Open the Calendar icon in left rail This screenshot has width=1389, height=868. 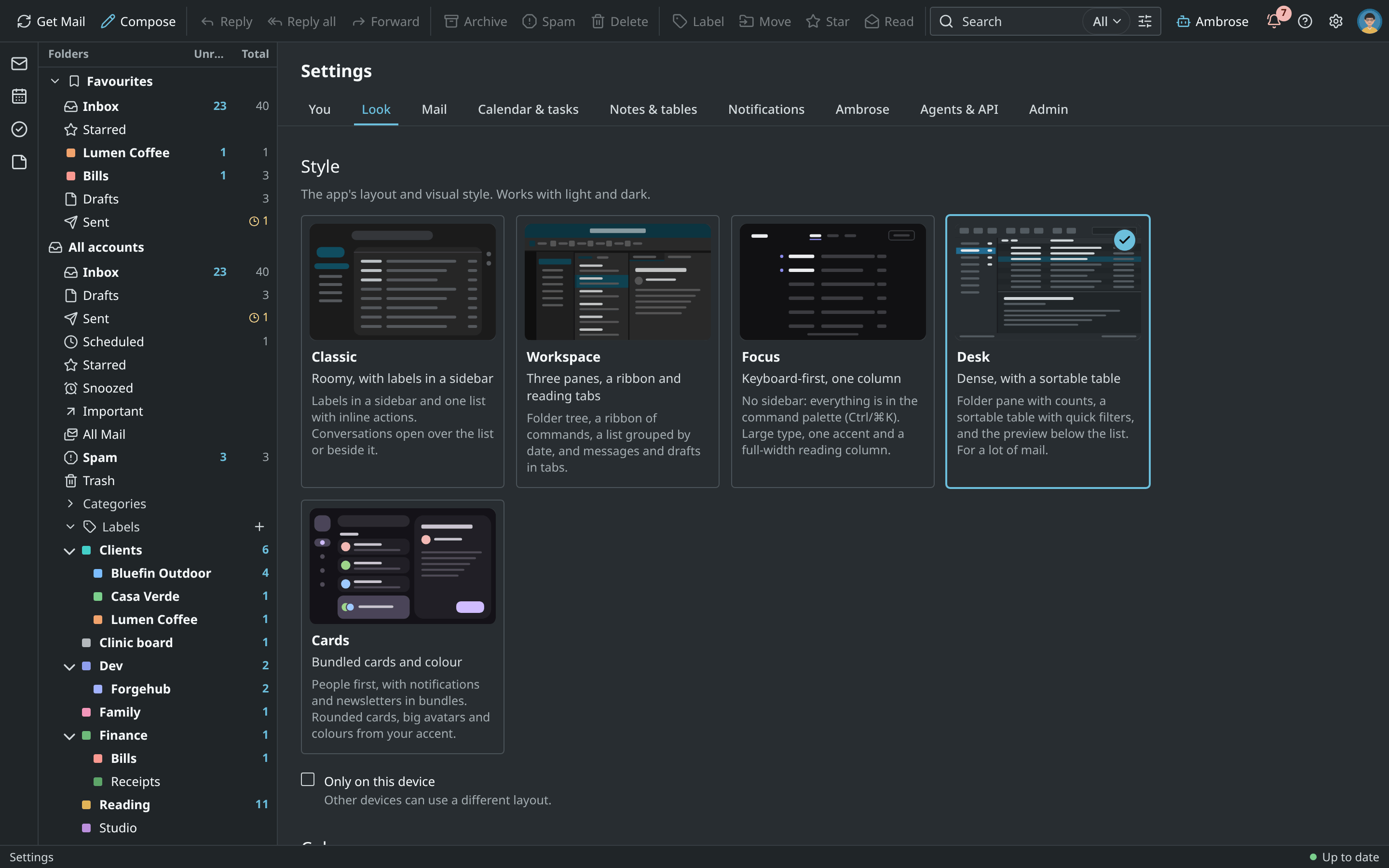(x=19, y=96)
